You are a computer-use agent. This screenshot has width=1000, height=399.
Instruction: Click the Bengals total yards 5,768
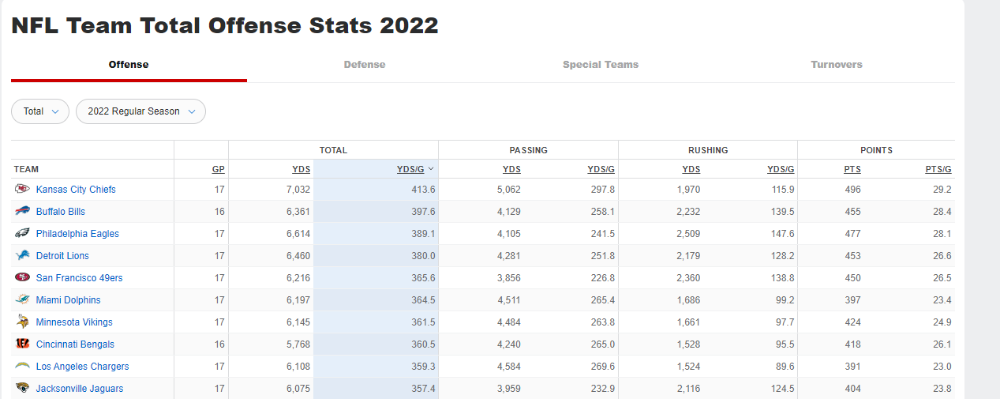pos(297,344)
